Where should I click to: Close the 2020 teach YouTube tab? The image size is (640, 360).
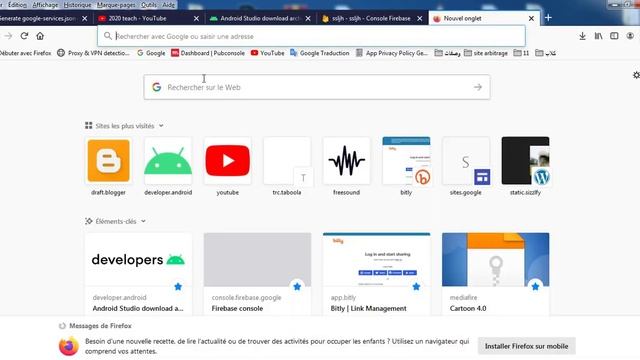196,18
